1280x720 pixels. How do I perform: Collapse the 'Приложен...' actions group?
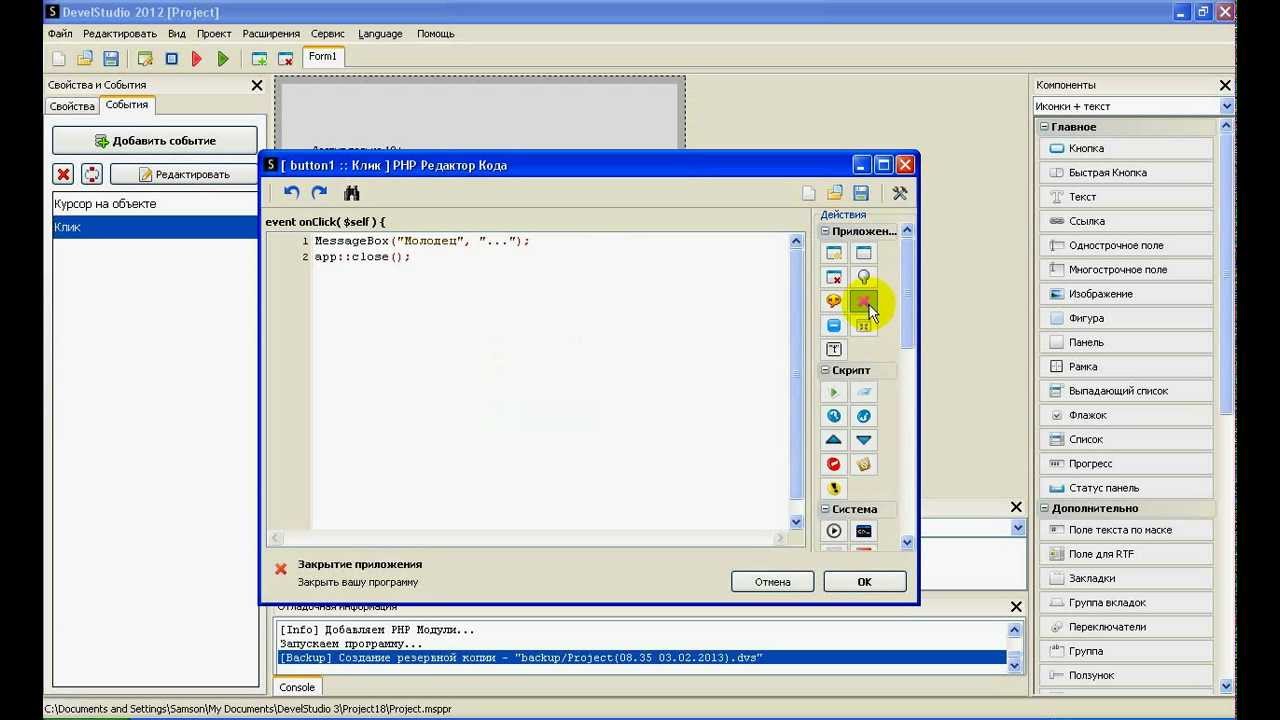click(x=826, y=231)
